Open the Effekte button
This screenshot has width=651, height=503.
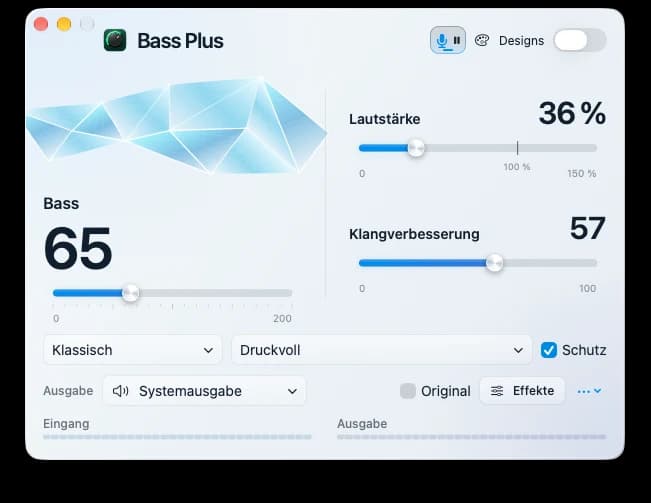point(522,391)
